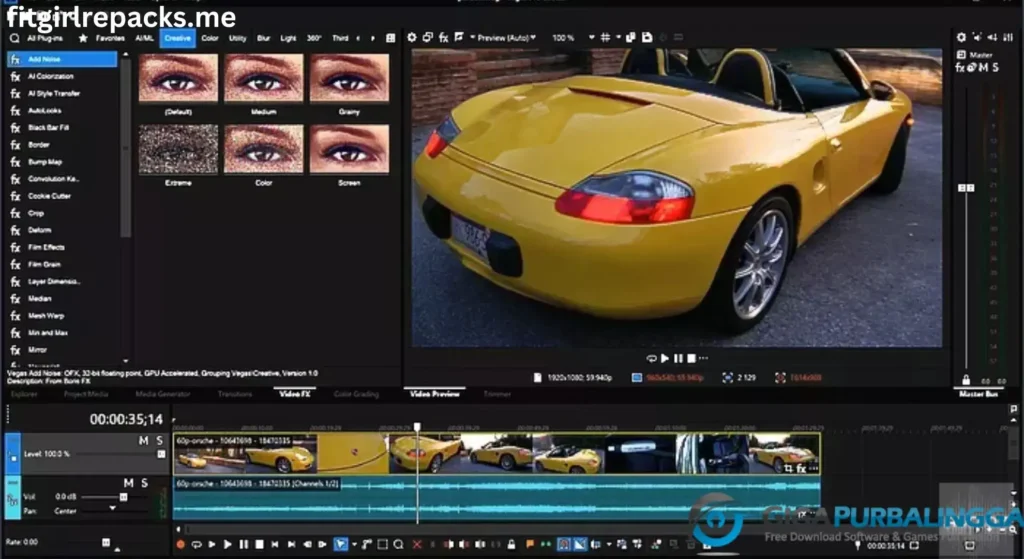Go to start of timeline

click(275, 544)
